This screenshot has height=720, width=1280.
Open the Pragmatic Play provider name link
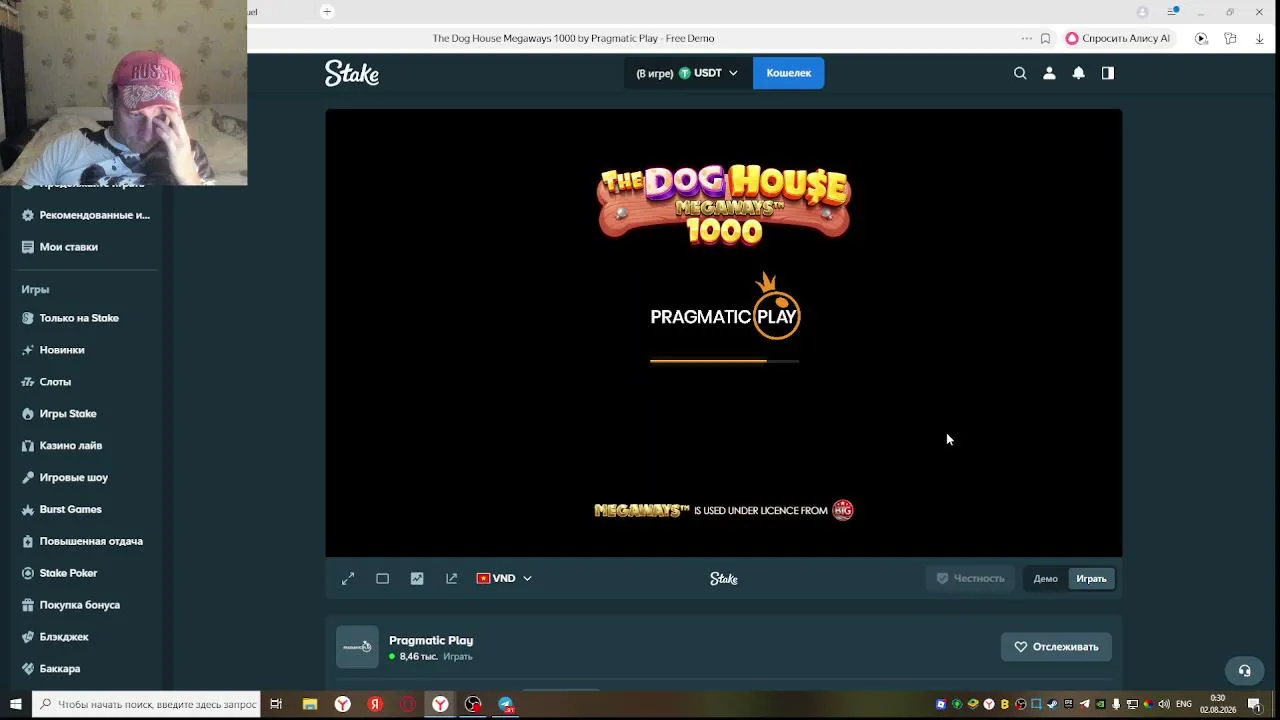(431, 640)
